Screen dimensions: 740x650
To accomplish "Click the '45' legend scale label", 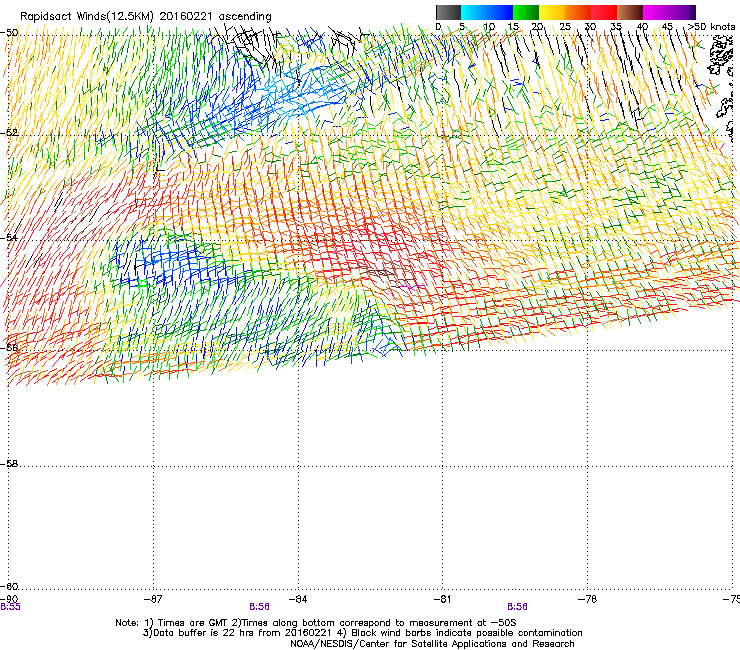I will click(x=667, y=26).
